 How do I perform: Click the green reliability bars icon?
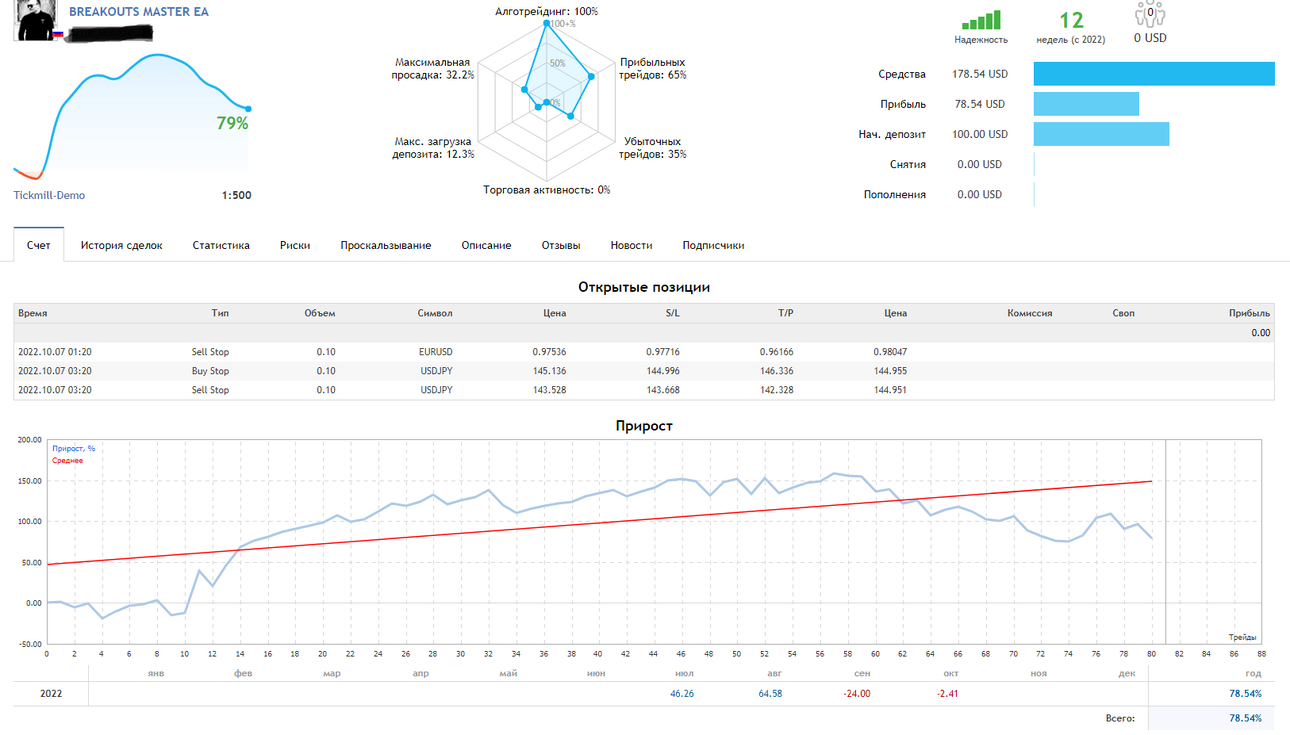(981, 20)
